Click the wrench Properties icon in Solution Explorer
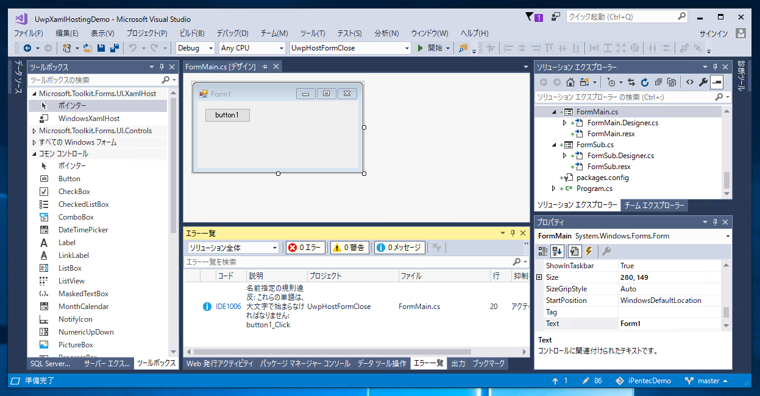 (x=703, y=82)
